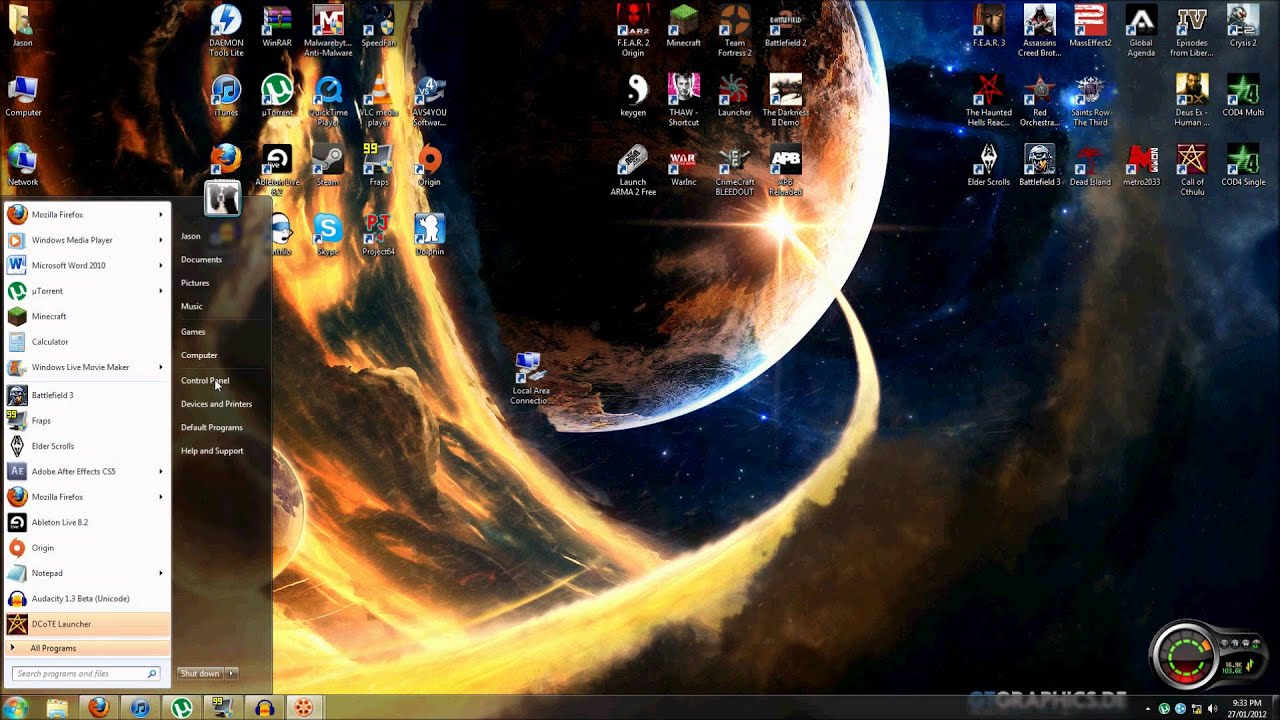Open the Skype desktop icon
This screenshot has width=1280, height=720.
pyautogui.click(x=328, y=236)
